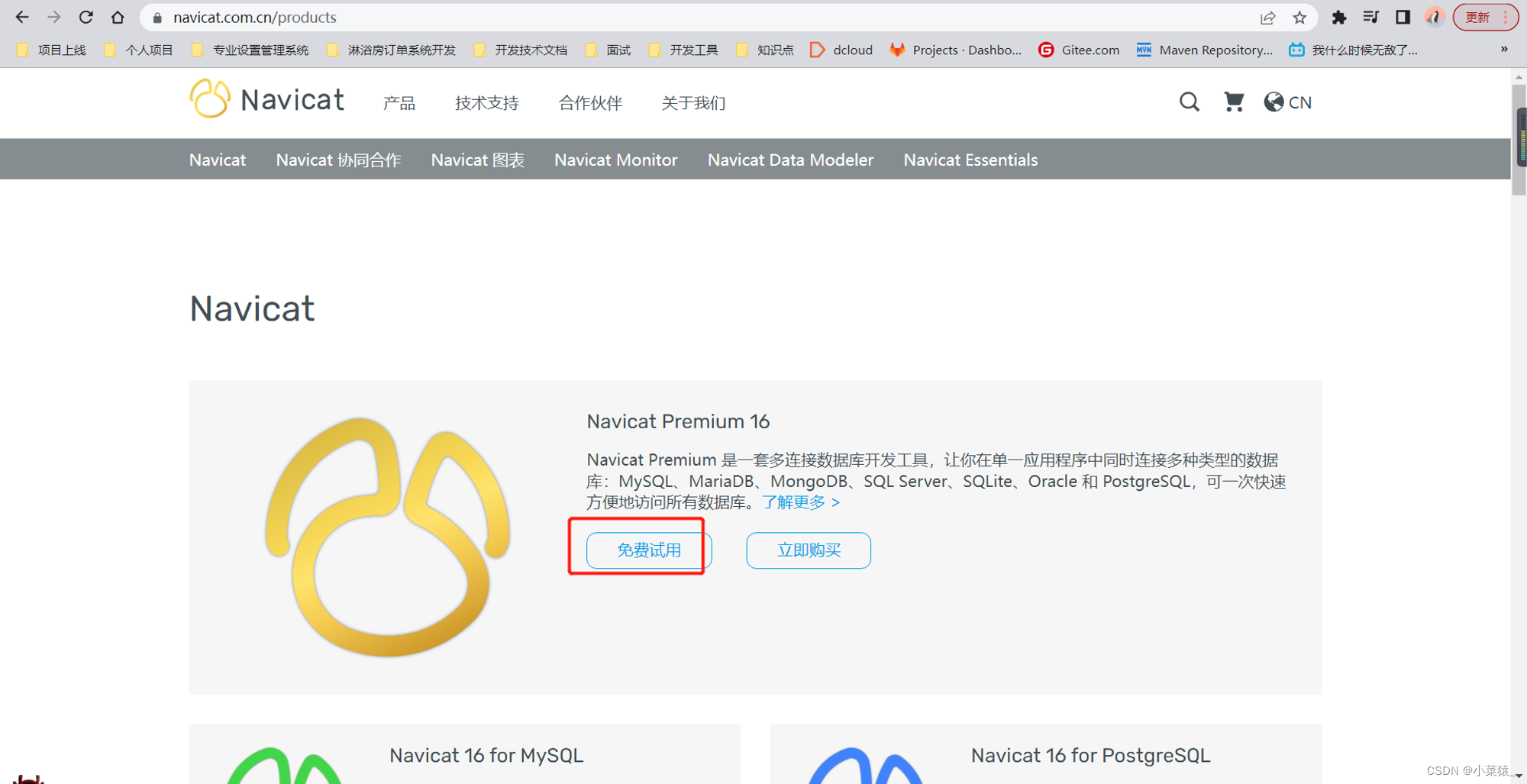Image resolution: width=1527 pixels, height=784 pixels.
Task: Select the Navicat Monitor tab
Action: (616, 160)
